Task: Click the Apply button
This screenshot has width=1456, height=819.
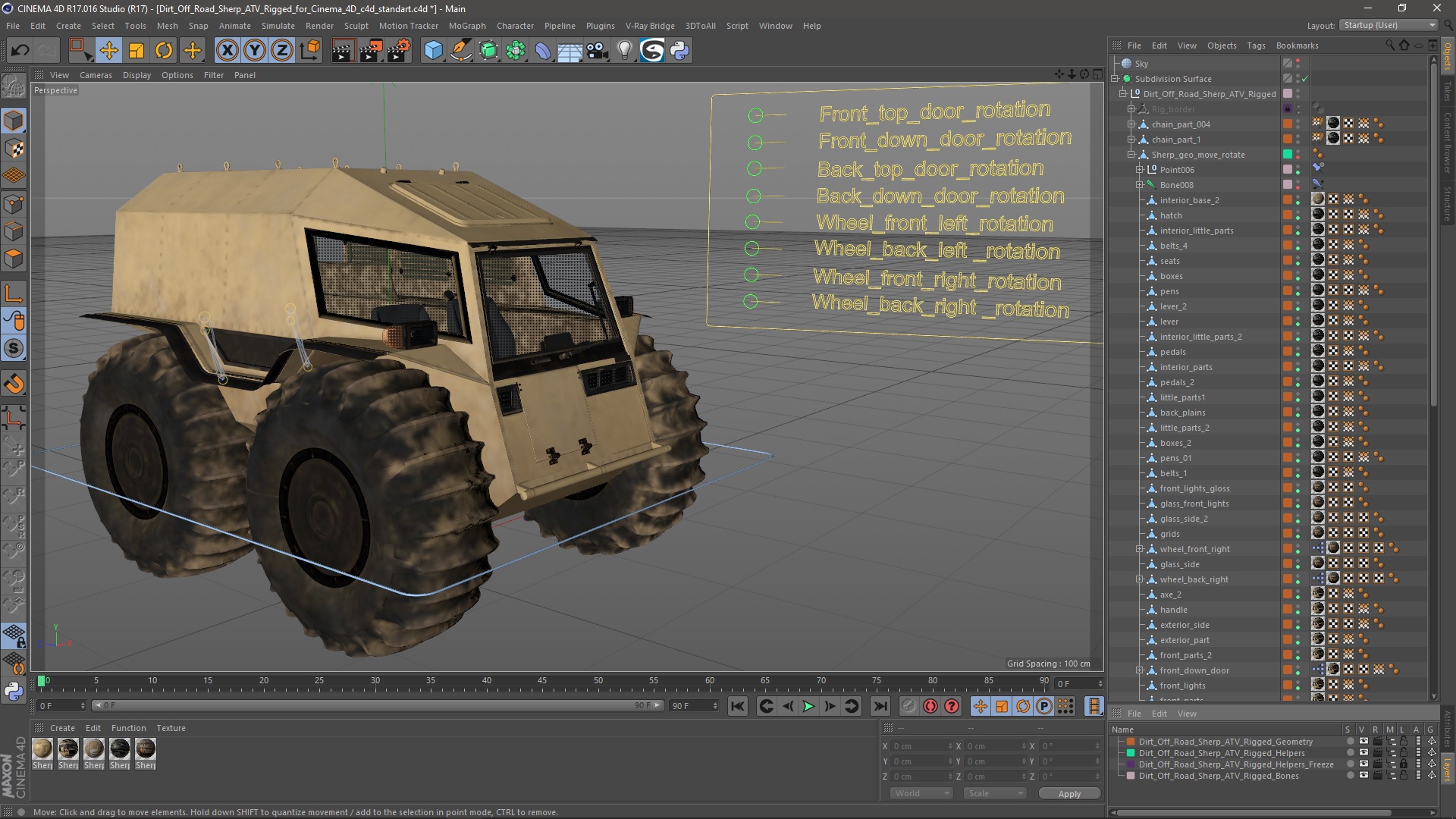Action: pyautogui.click(x=1069, y=794)
